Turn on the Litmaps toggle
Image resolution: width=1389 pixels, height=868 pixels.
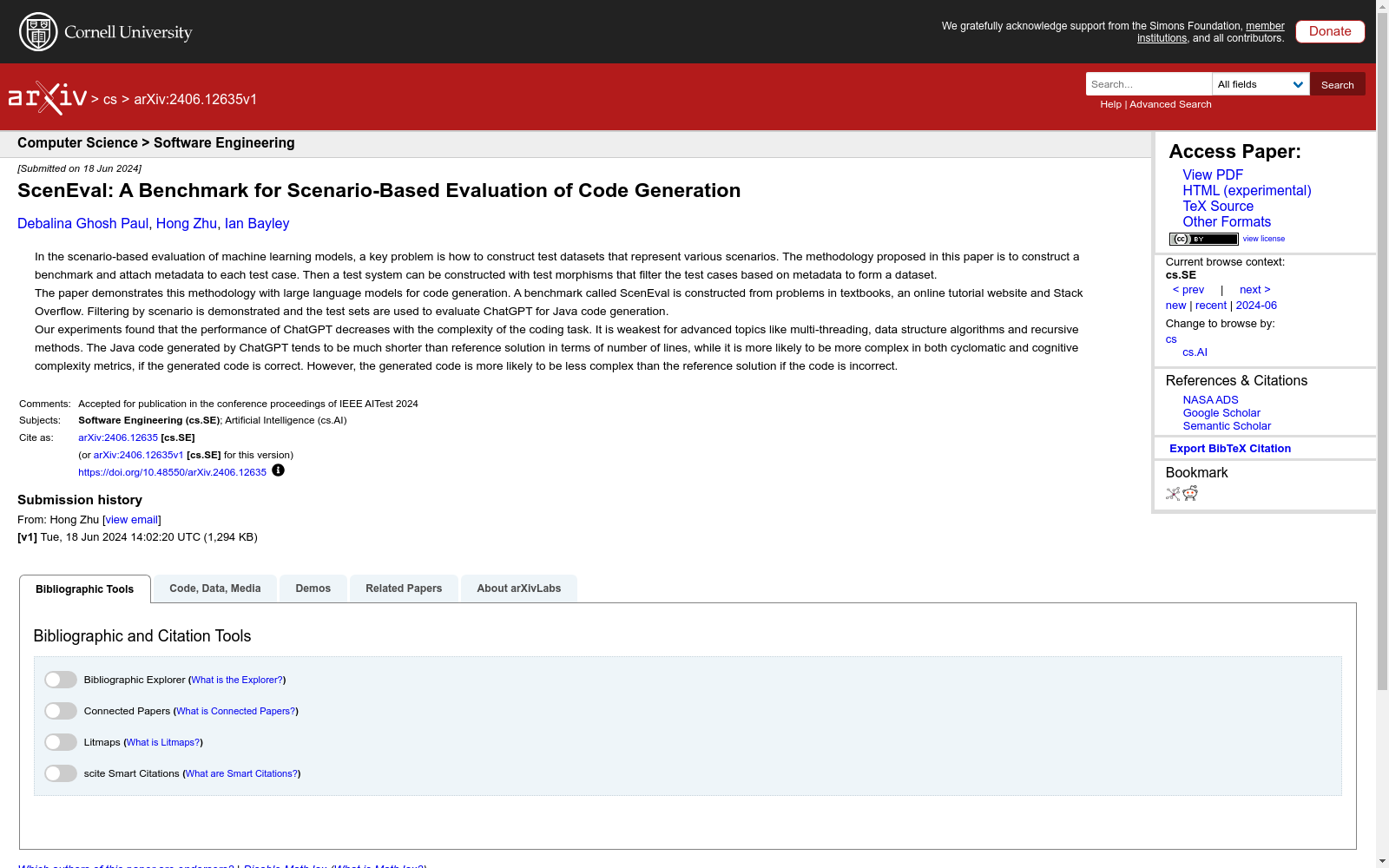pyautogui.click(x=61, y=742)
